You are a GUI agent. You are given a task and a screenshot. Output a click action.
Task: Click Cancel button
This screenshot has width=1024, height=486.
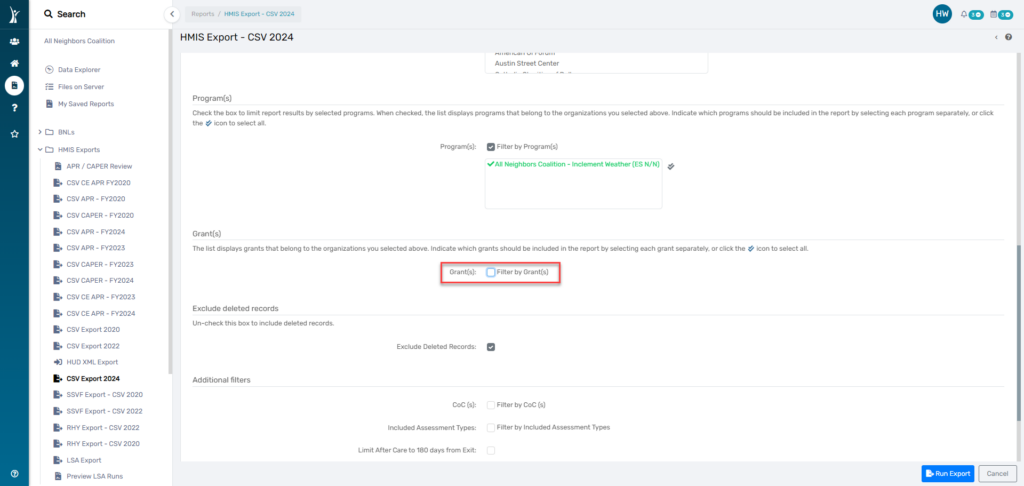(x=997, y=474)
